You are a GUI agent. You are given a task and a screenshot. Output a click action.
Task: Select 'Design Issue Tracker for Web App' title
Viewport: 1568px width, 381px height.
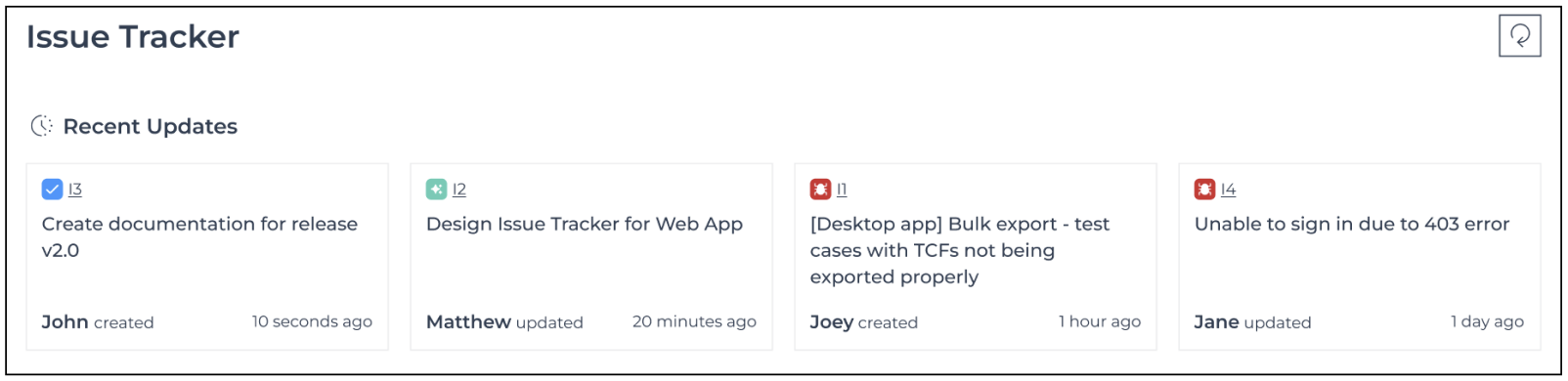(585, 224)
